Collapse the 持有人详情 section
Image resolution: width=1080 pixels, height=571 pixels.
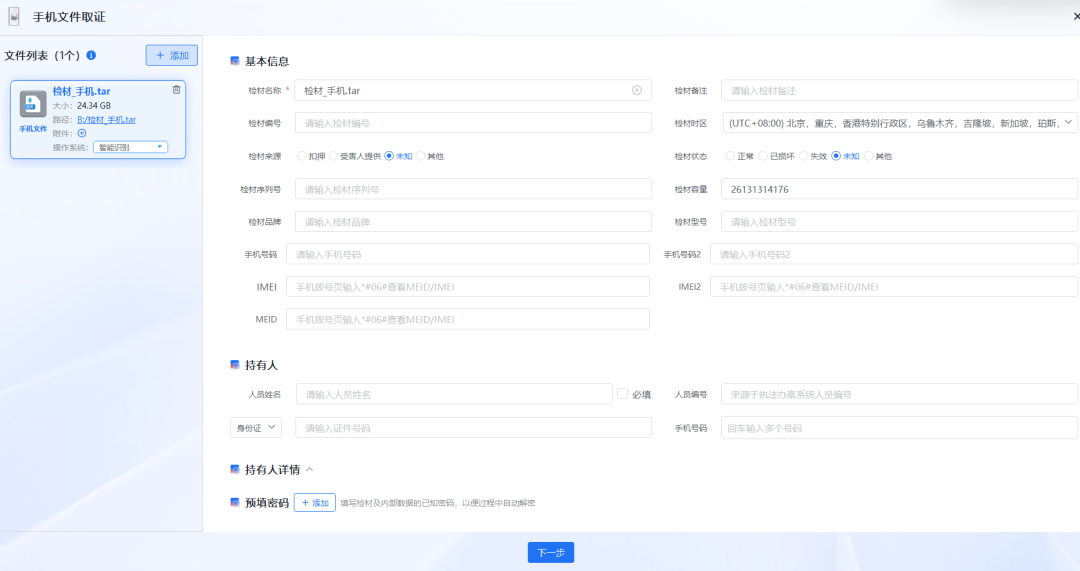click(309, 470)
